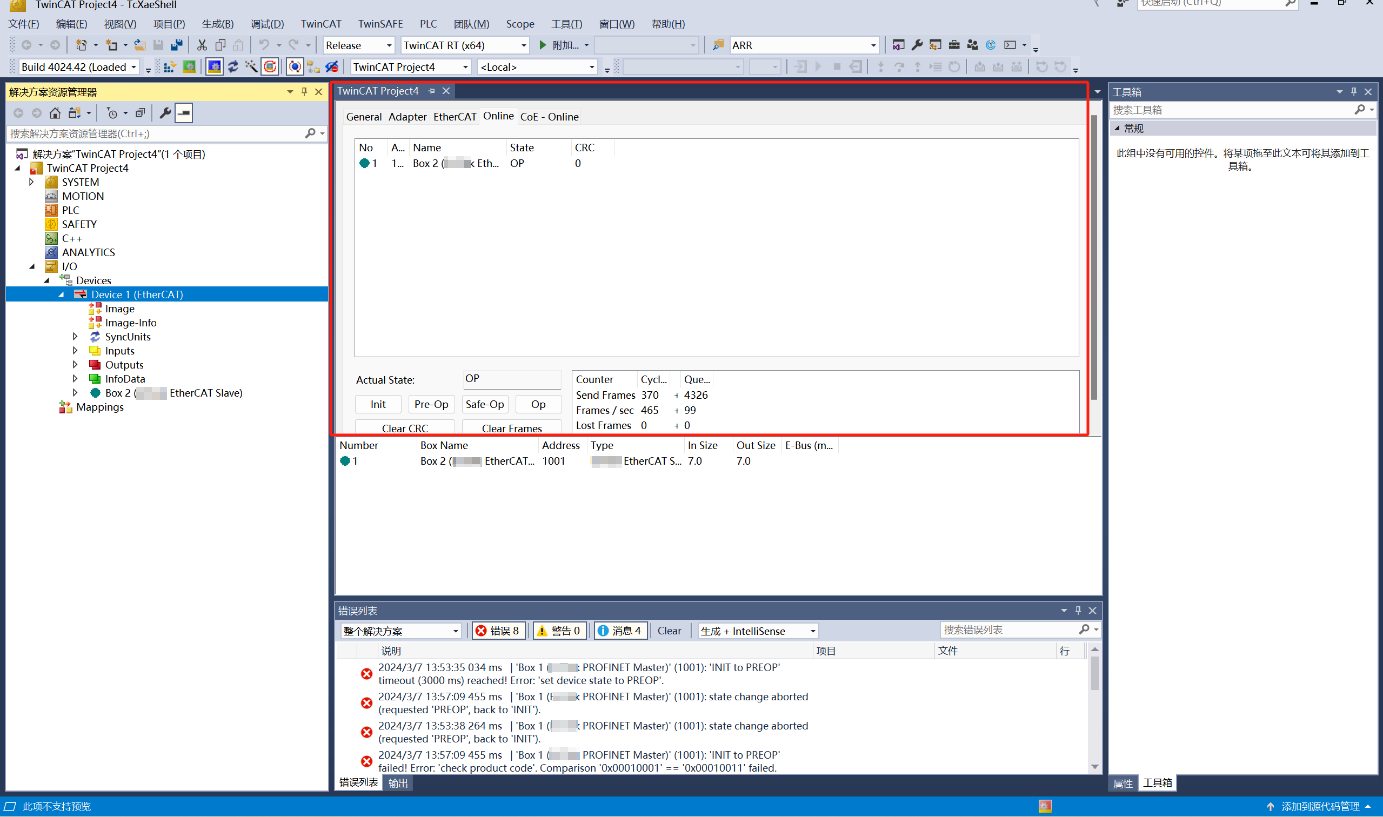
Task: Click the wrench properties icon in main toolbar
Action: 916,45
